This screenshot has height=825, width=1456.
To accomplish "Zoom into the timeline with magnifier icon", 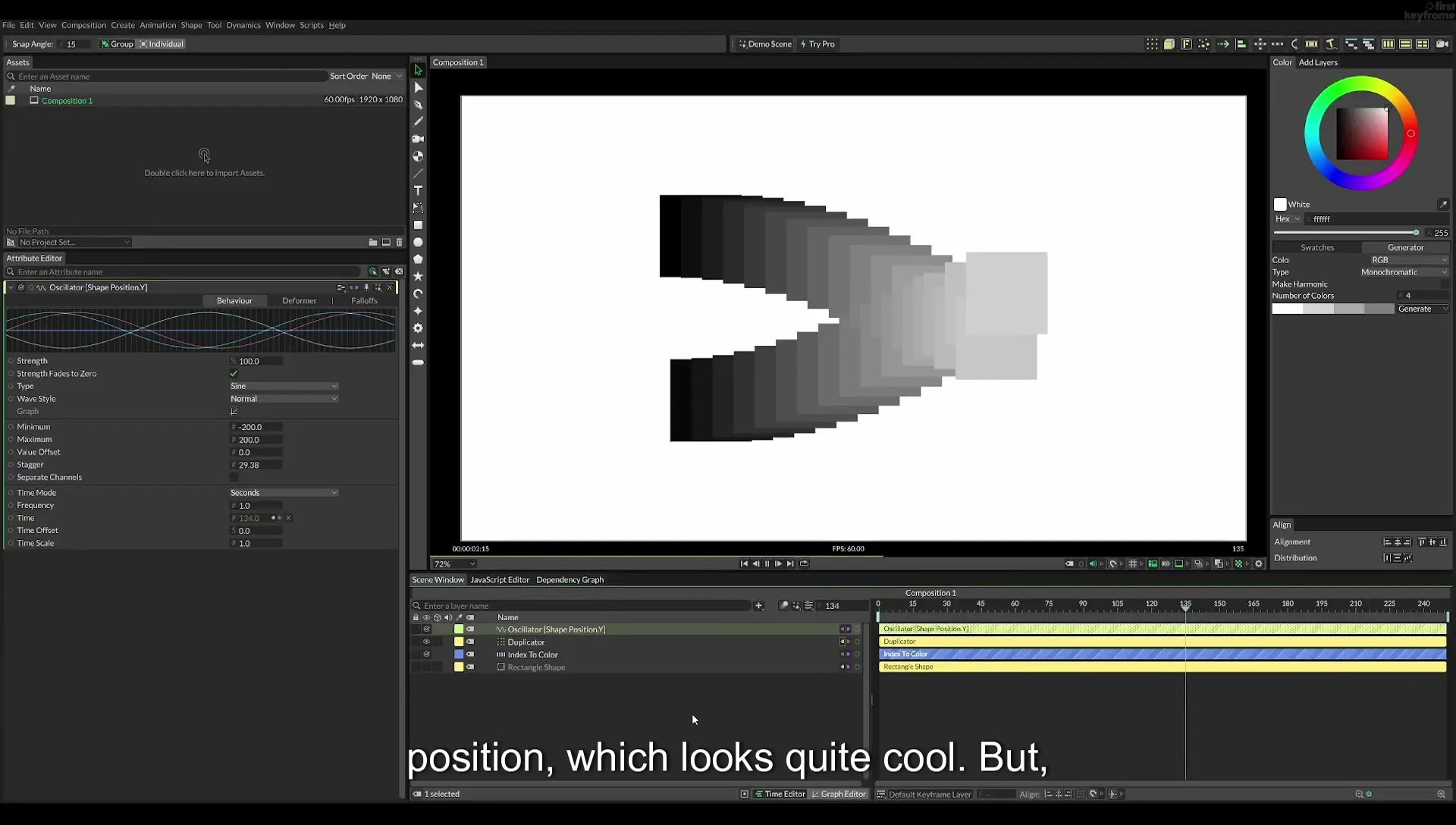I will click(1441, 794).
